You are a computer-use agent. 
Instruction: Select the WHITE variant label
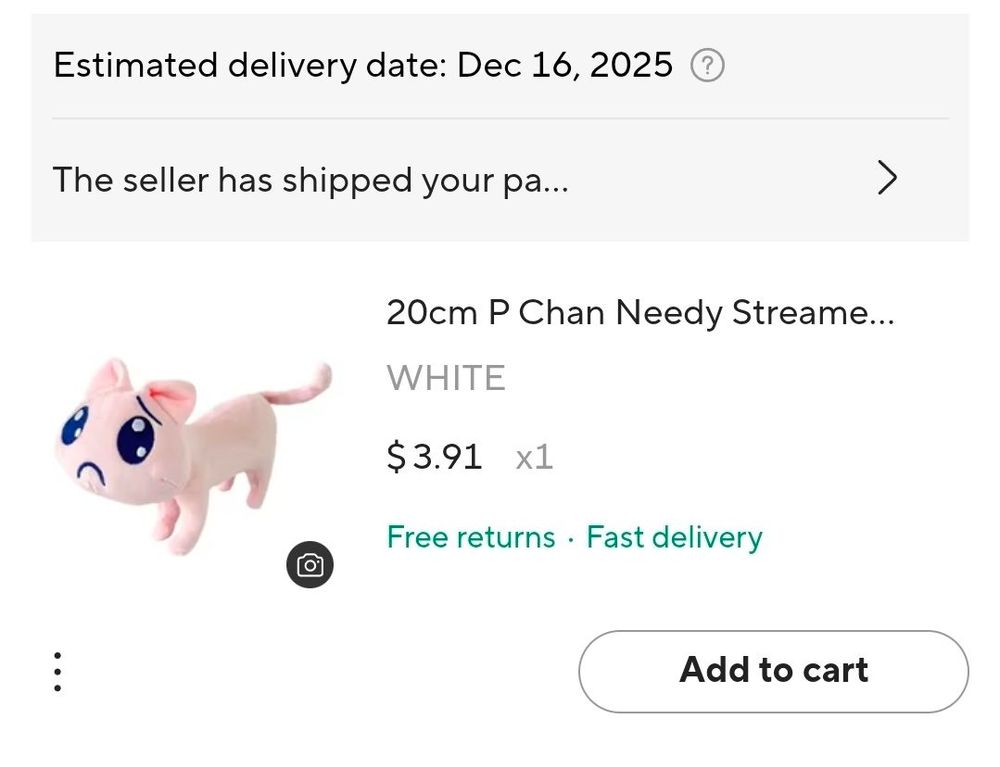click(446, 378)
